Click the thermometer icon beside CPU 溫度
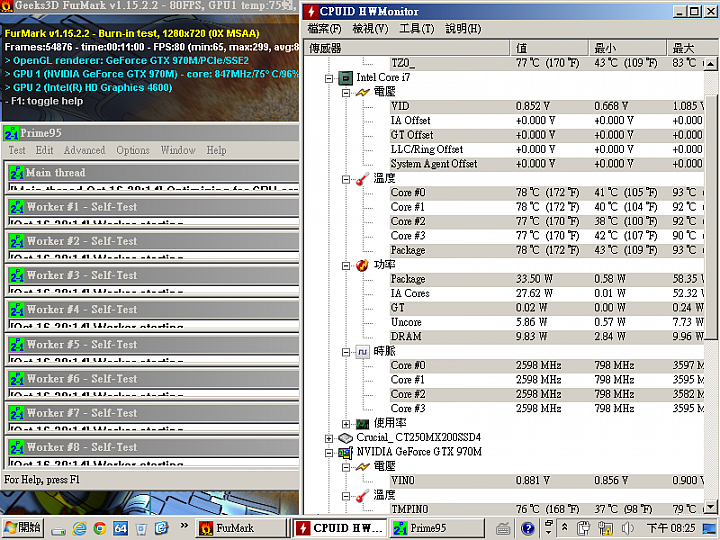 point(362,179)
